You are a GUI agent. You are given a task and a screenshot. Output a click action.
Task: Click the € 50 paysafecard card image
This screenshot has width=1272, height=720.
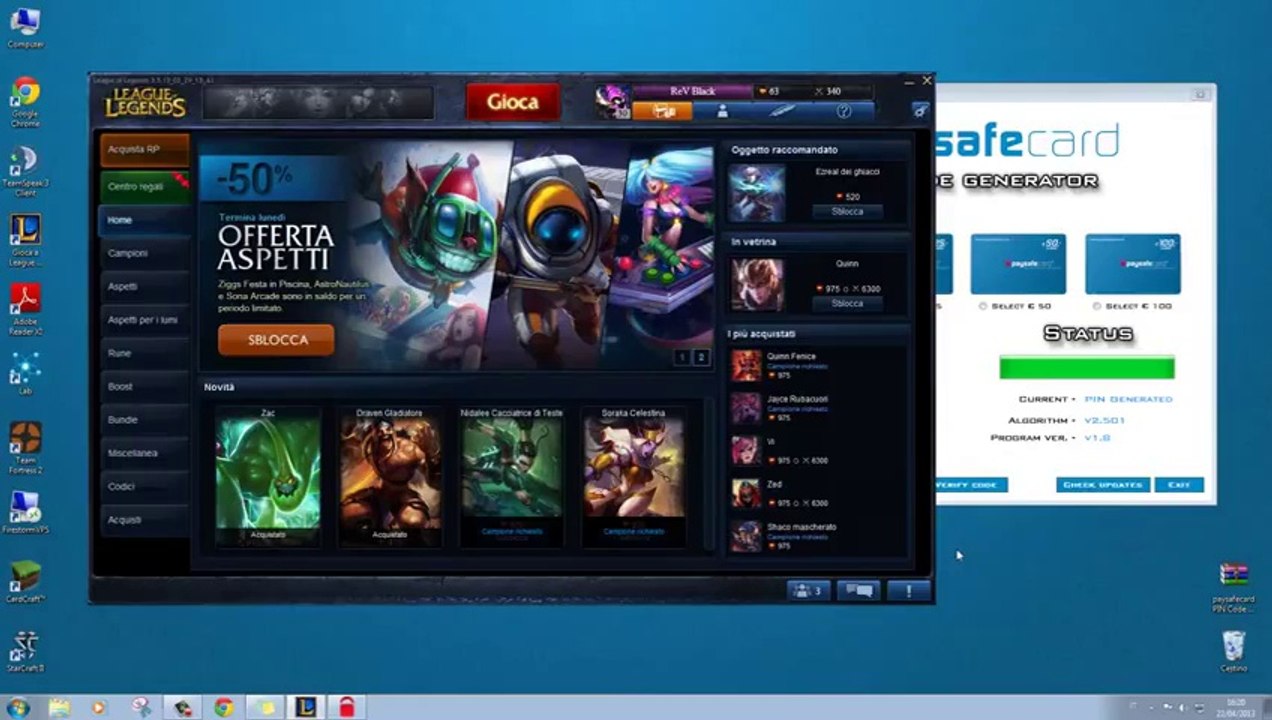click(x=1018, y=264)
